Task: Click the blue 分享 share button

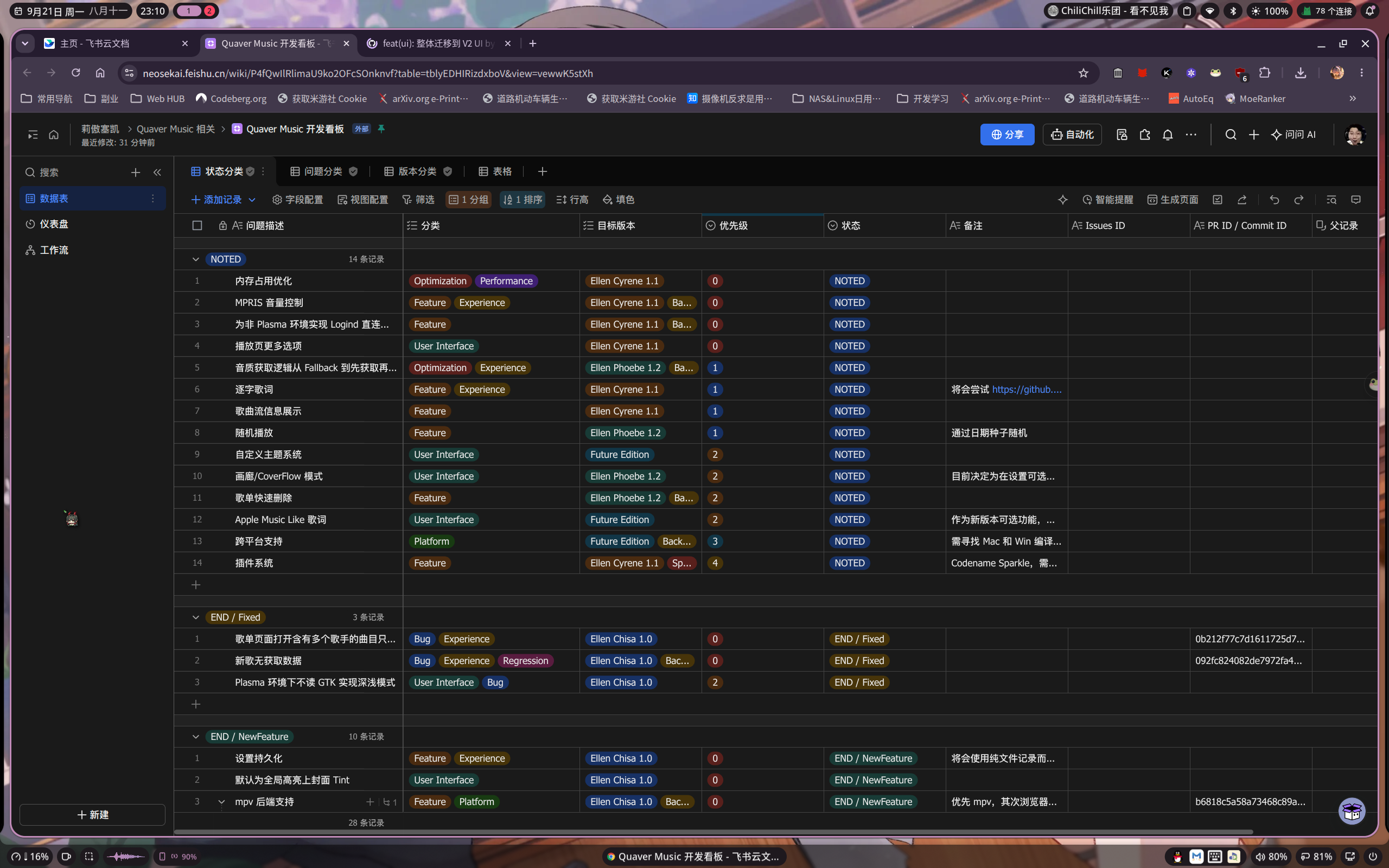Action: 1006,135
